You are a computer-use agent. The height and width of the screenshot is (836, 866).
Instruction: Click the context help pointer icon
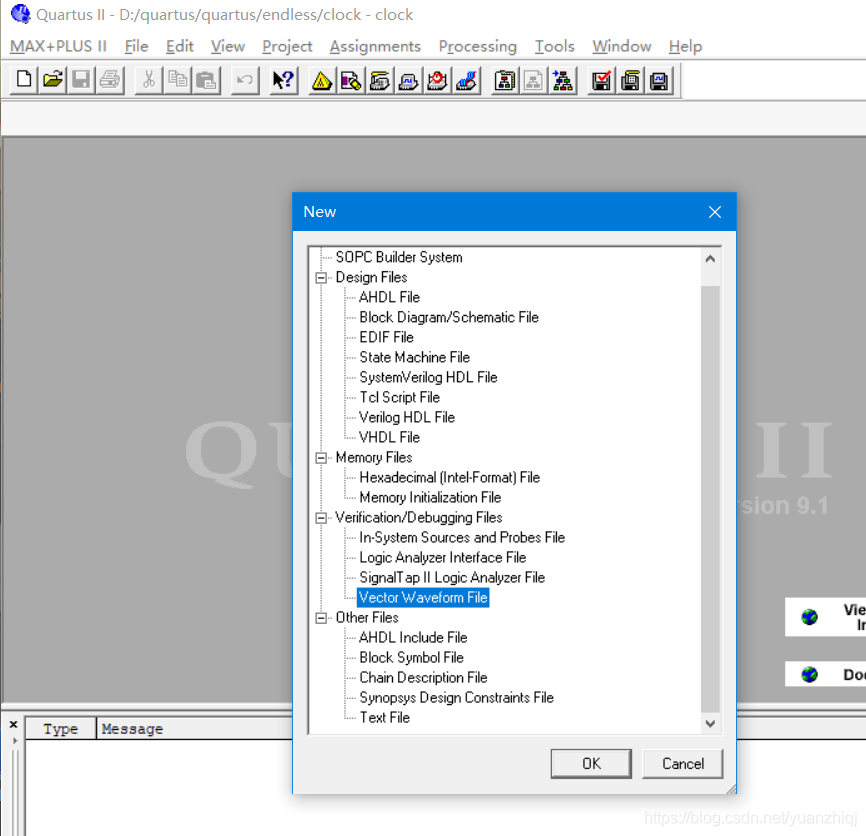click(x=283, y=80)
